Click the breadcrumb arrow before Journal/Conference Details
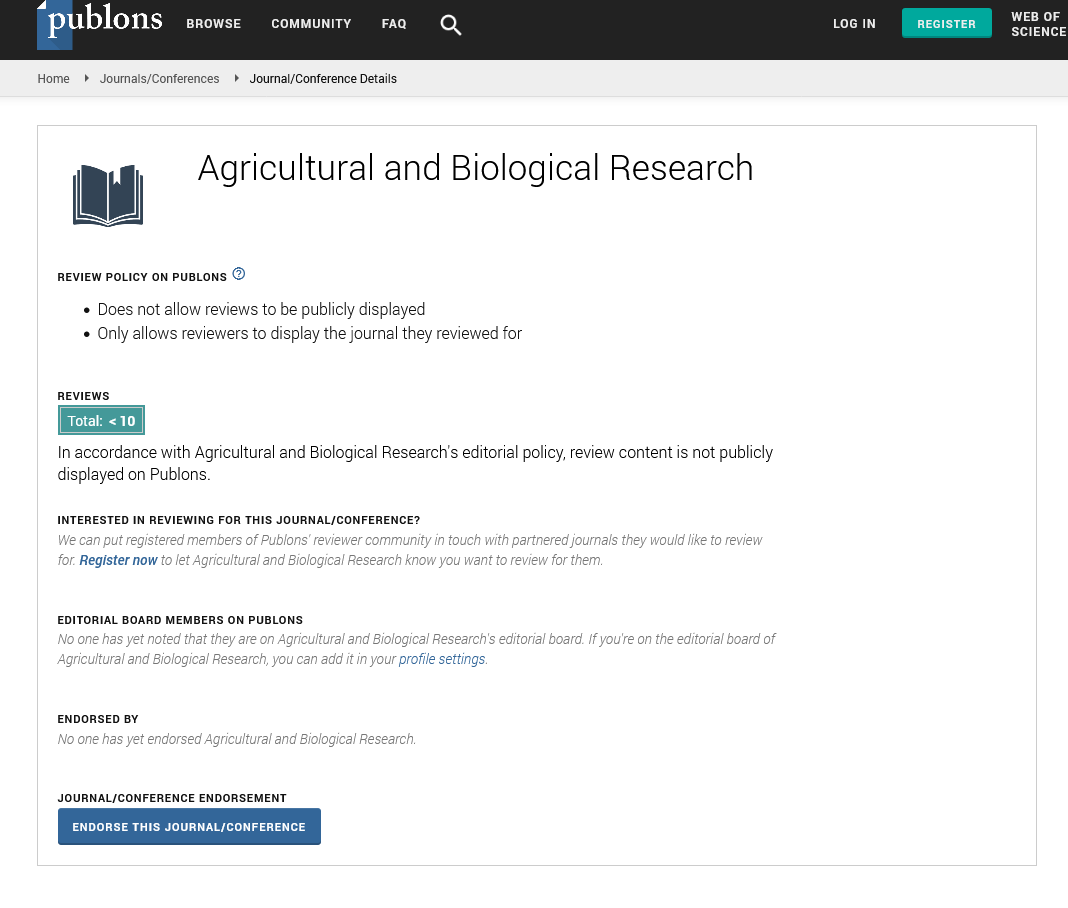 point(237,78)
